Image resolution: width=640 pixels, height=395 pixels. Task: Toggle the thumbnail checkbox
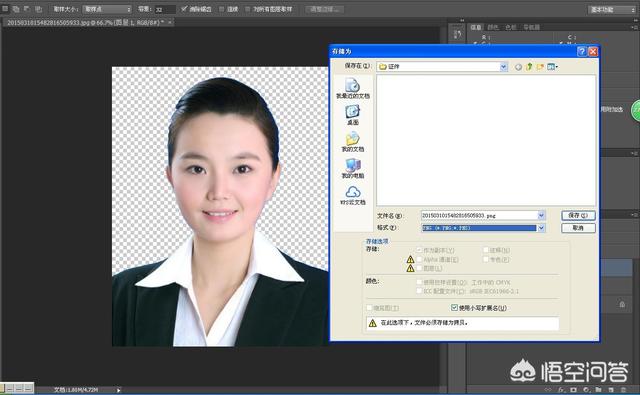369,308
